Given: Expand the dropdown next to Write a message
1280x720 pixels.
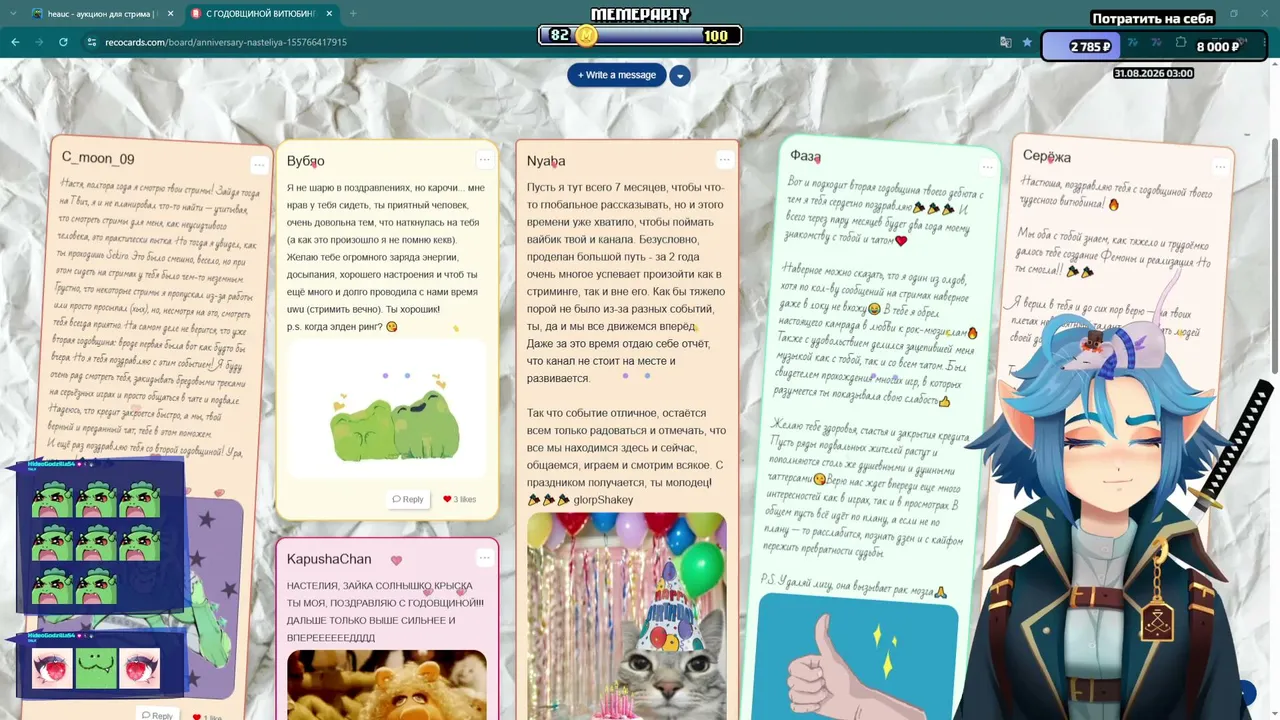Looking at the screenshot, I should coord(680,76).
